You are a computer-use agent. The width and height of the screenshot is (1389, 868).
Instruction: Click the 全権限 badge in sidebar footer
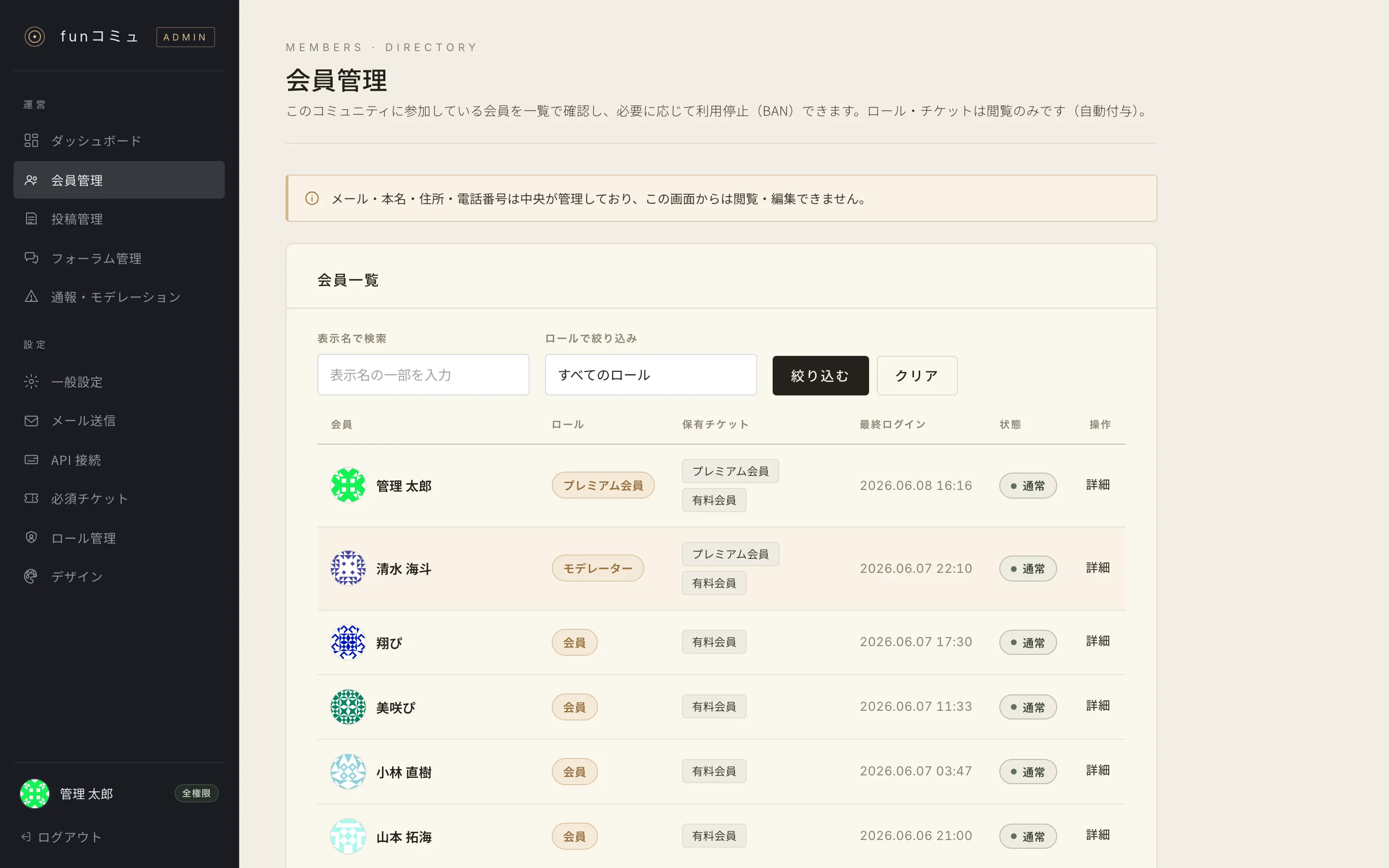point(196,793)
